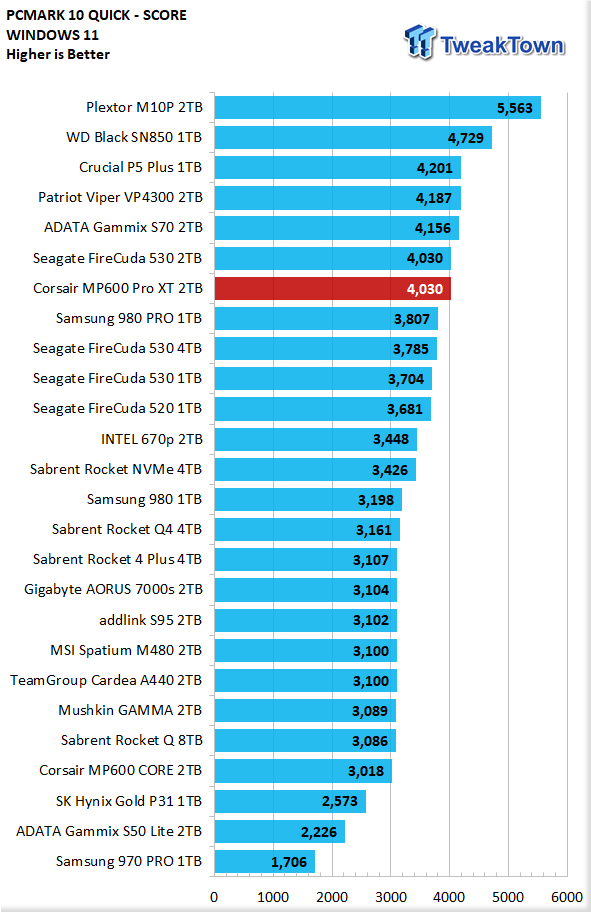Select the INTEL 670p 2TB label
The height and width of the screenshot is (912, 591).
coord(152,439)
